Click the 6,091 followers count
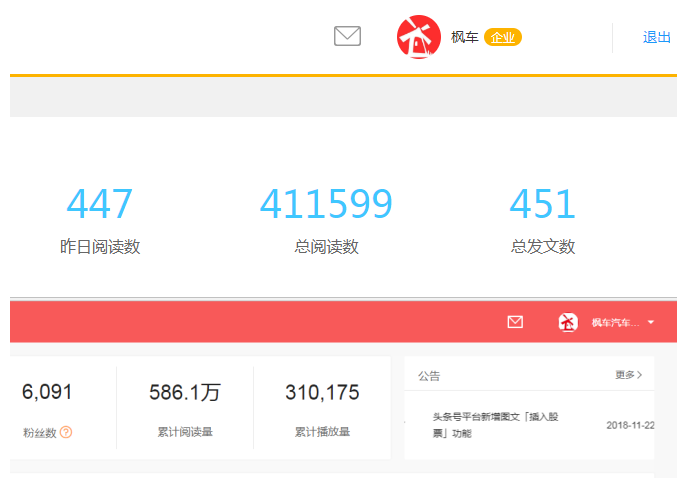Image resolution: width=687 pixels, height=488 pixels. 47,392
